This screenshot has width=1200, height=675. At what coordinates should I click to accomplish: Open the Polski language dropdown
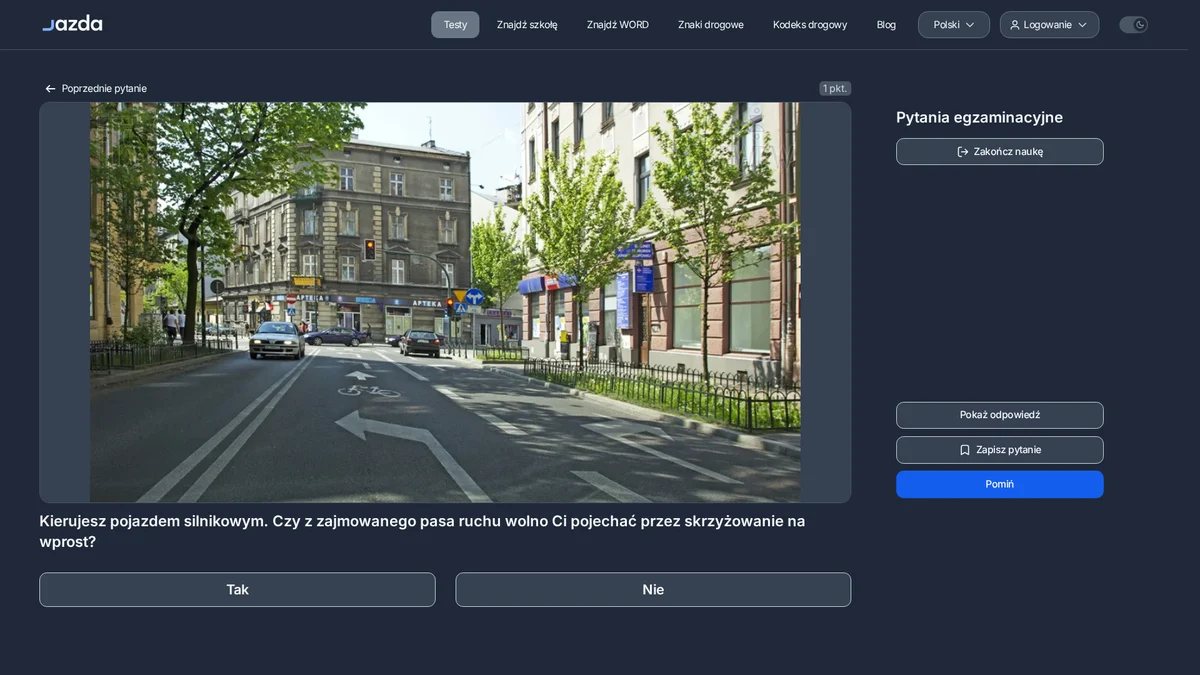coord(954,25)
